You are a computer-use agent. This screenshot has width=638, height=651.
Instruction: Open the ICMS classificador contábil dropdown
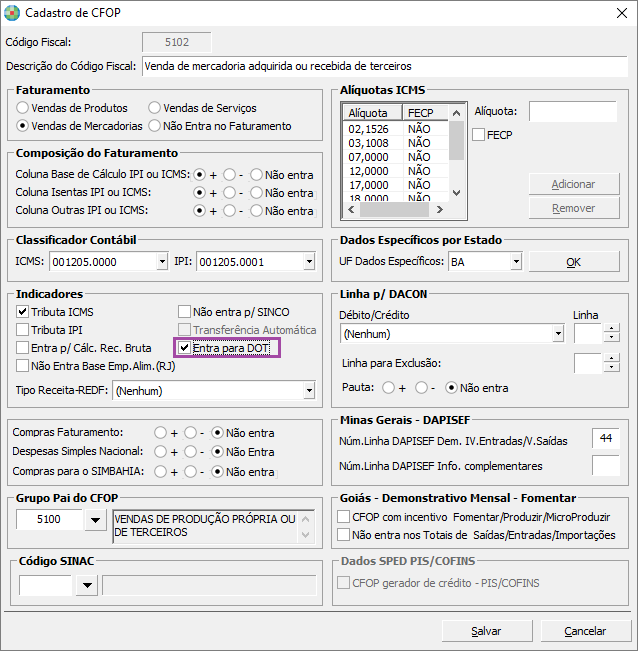(x=162, y=262)
